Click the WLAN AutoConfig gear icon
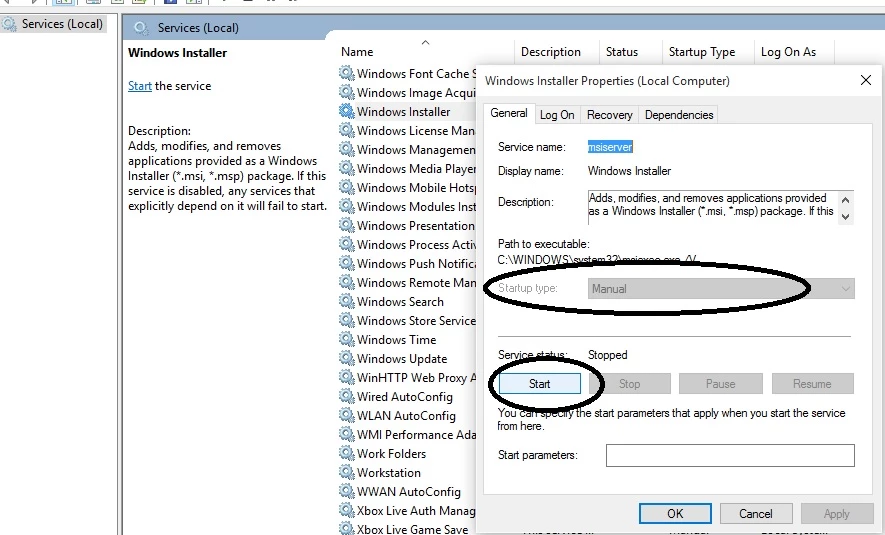The image size is (885, 535). click(x=347, y=415)
